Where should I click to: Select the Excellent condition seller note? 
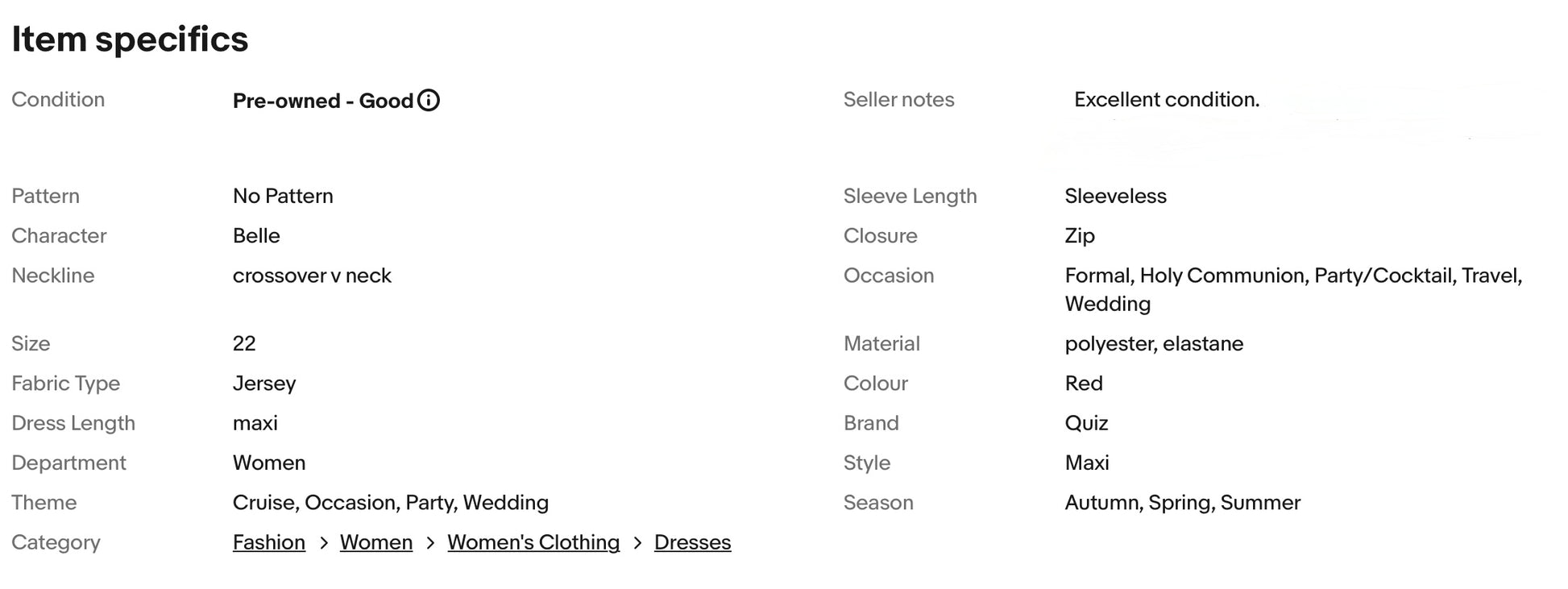(1166, 100)
